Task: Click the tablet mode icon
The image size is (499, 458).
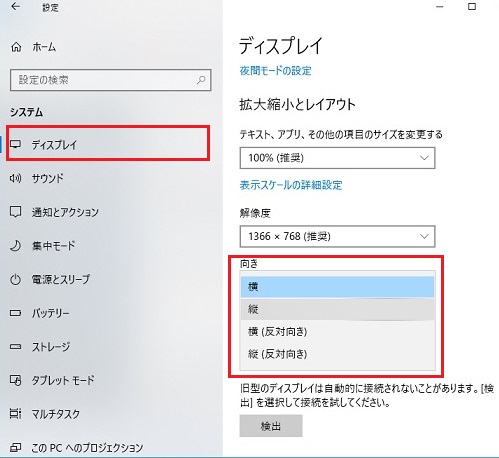Action: pyautogui.click(x=15, y=380)
